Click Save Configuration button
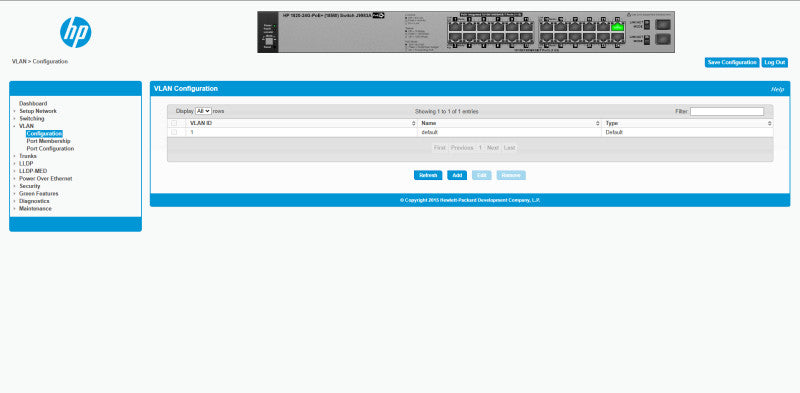The width and height of the screenshot is (800, 393). pyautogui.click(x=732, y=62)
